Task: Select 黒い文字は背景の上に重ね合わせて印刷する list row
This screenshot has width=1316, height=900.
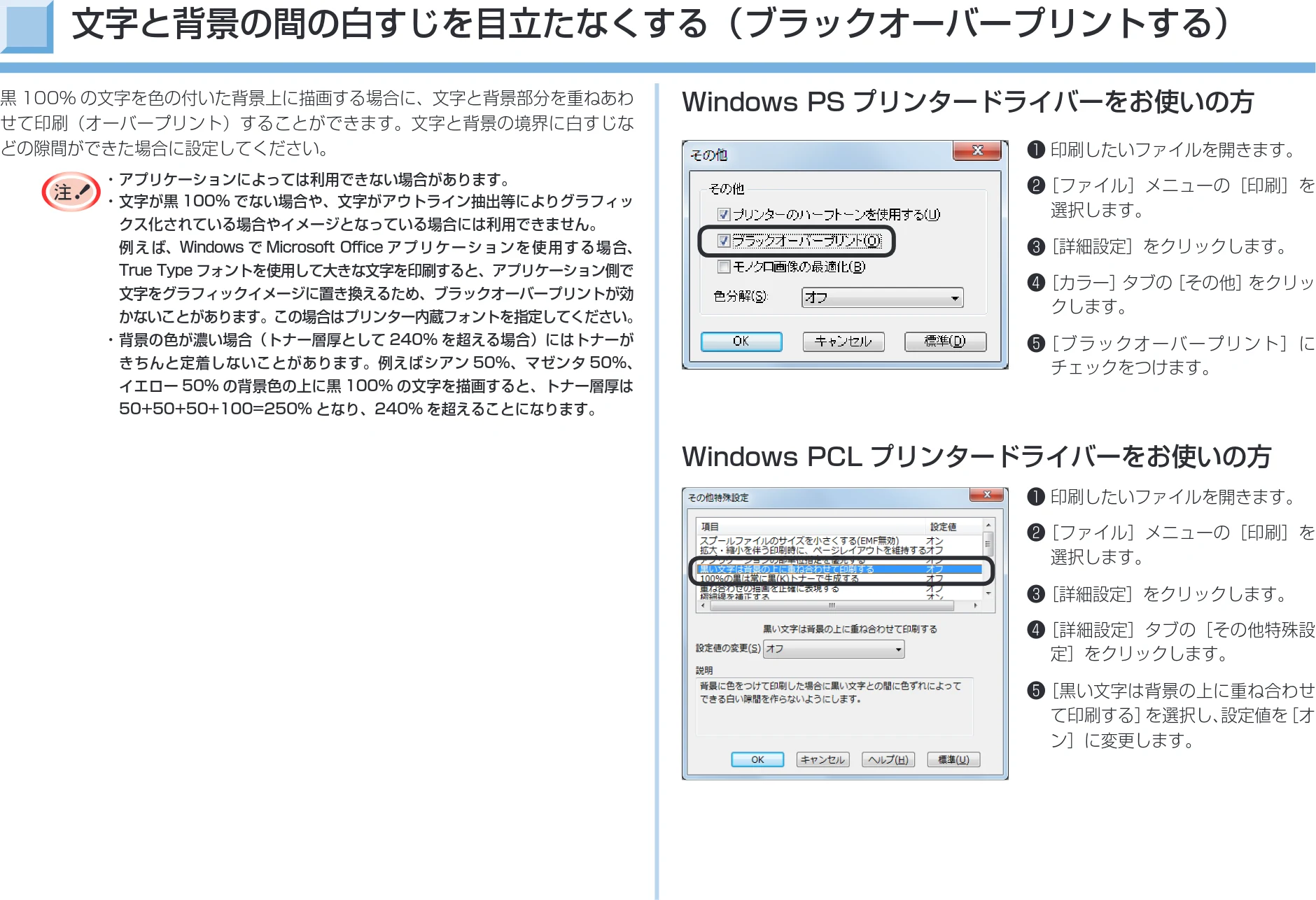Action: pos(839,569)
